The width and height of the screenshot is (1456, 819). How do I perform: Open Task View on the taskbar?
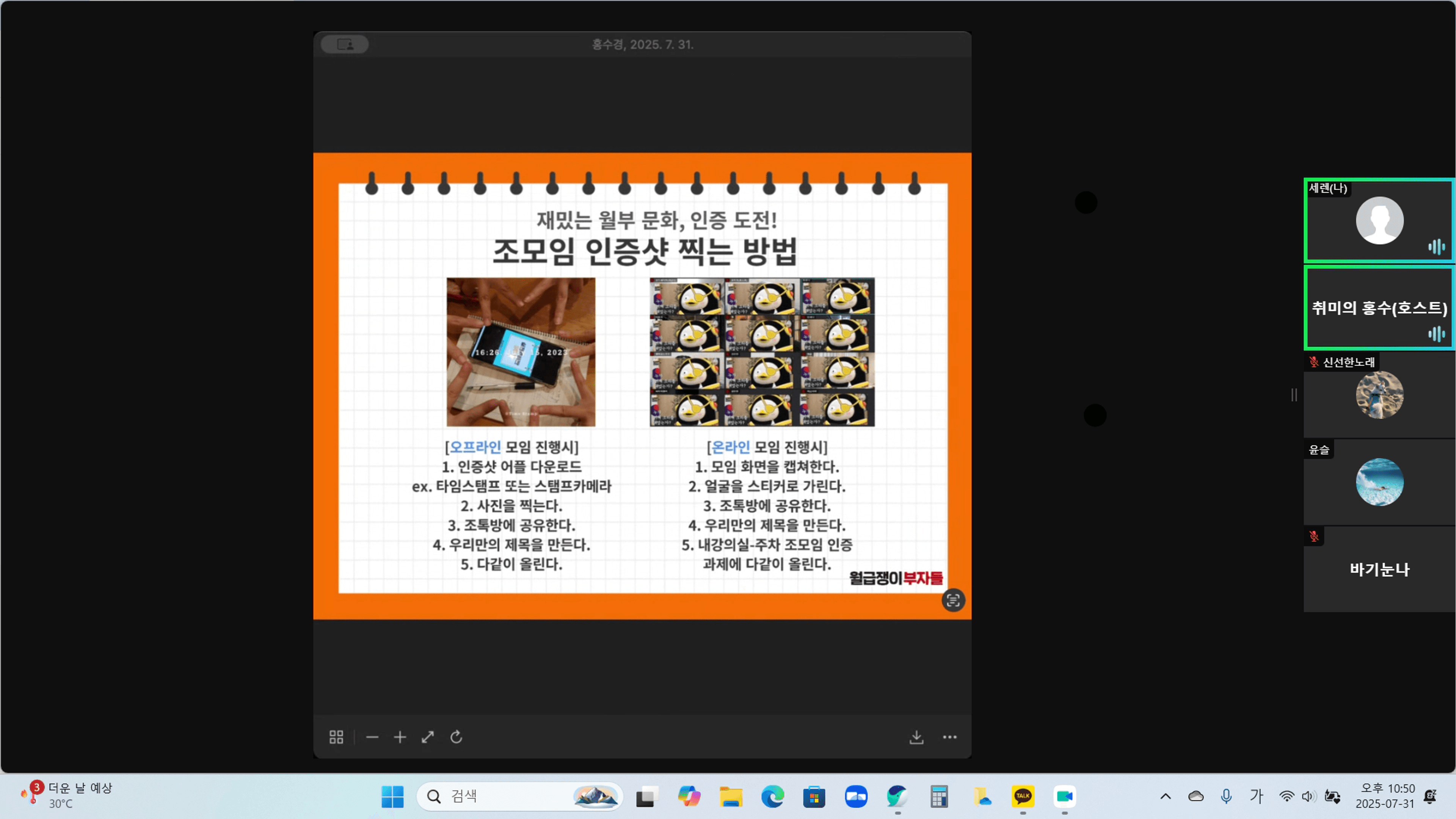click(647, 797)
